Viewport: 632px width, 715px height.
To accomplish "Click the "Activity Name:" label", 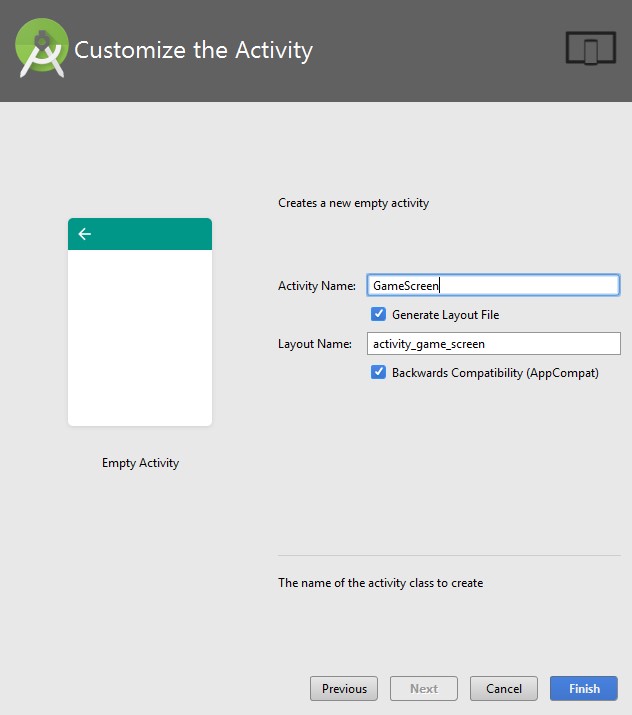I will [x=316, y=286].
